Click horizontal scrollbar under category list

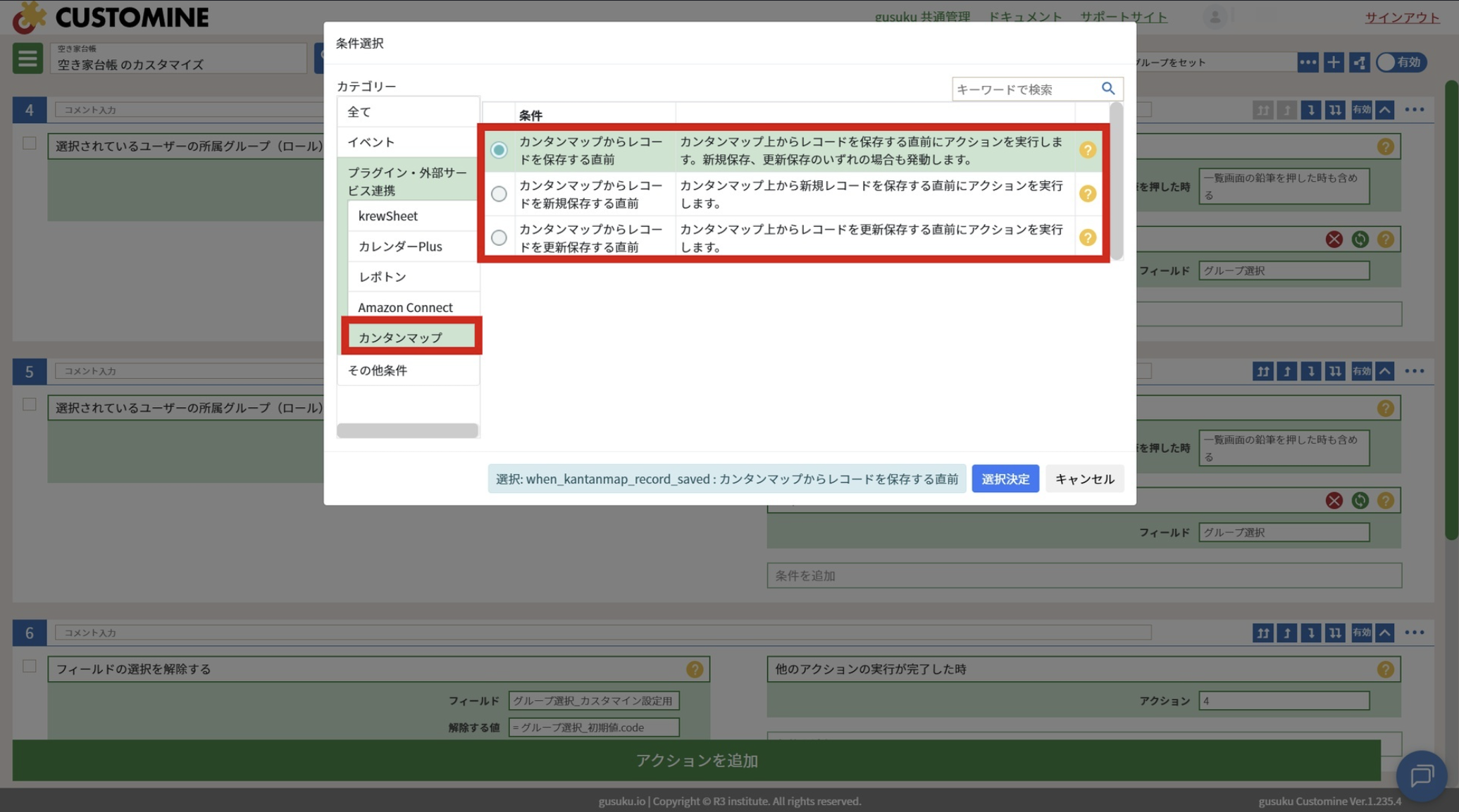click(x=407, y=430)
